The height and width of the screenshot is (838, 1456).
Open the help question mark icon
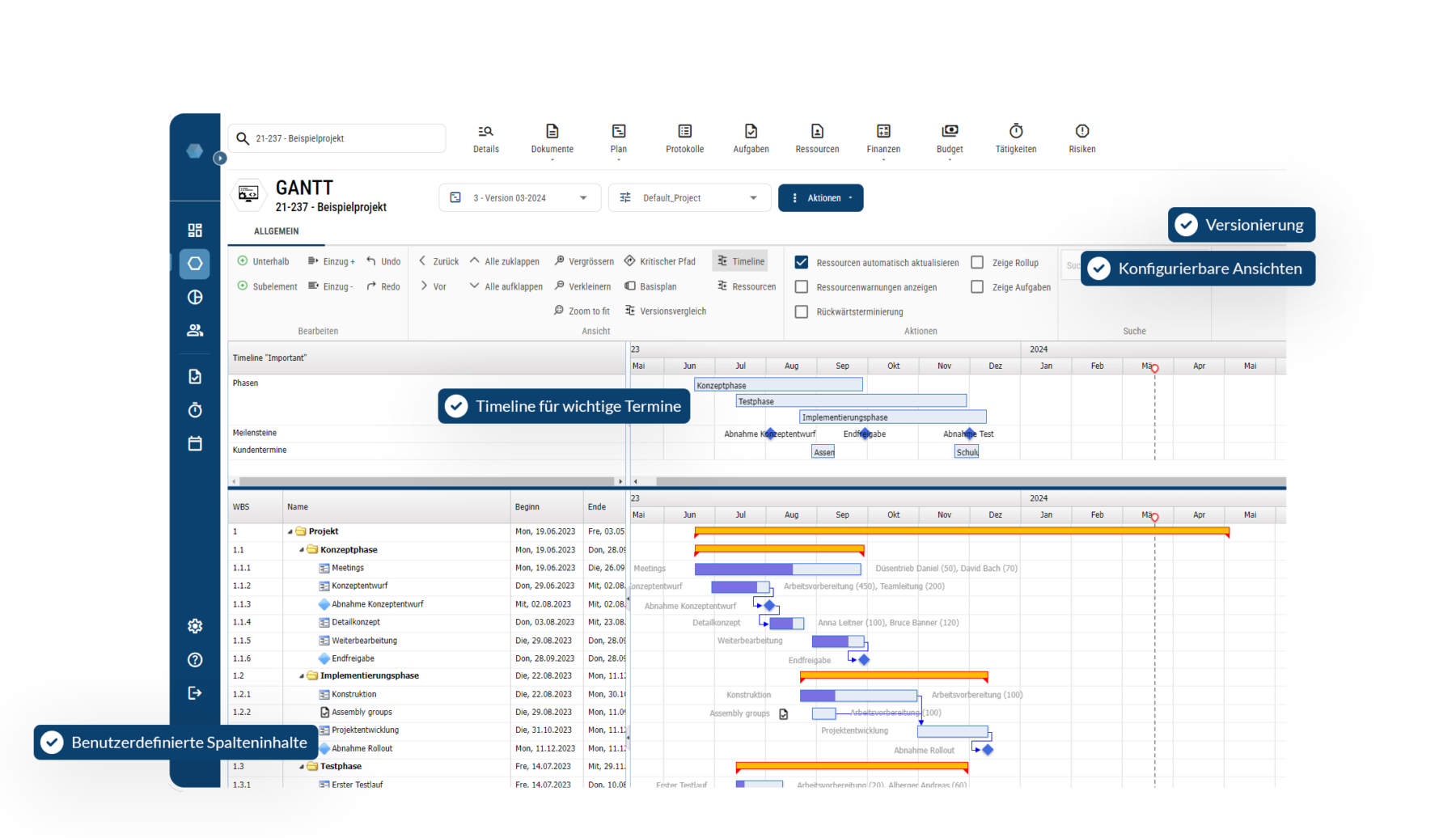tap(195, 660)
